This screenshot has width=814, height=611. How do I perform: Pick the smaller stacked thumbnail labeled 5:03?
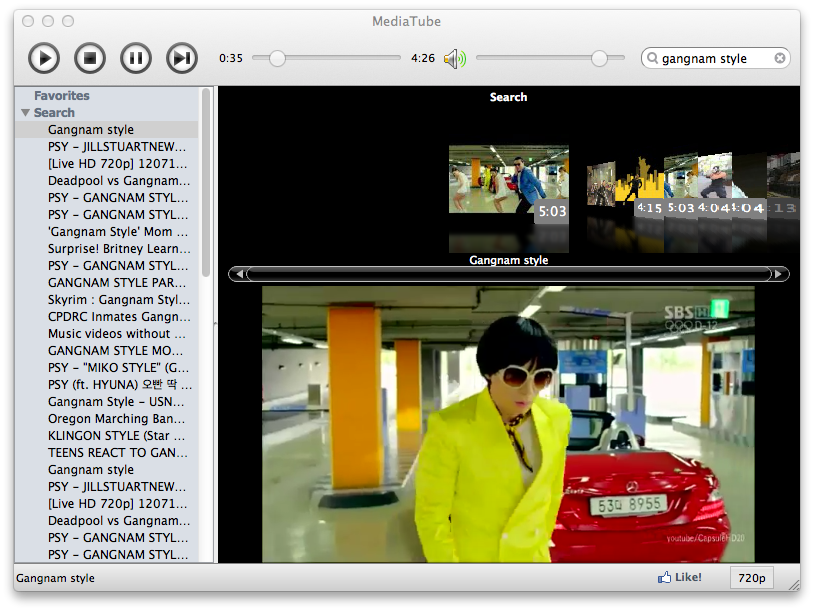pos(681,184)
